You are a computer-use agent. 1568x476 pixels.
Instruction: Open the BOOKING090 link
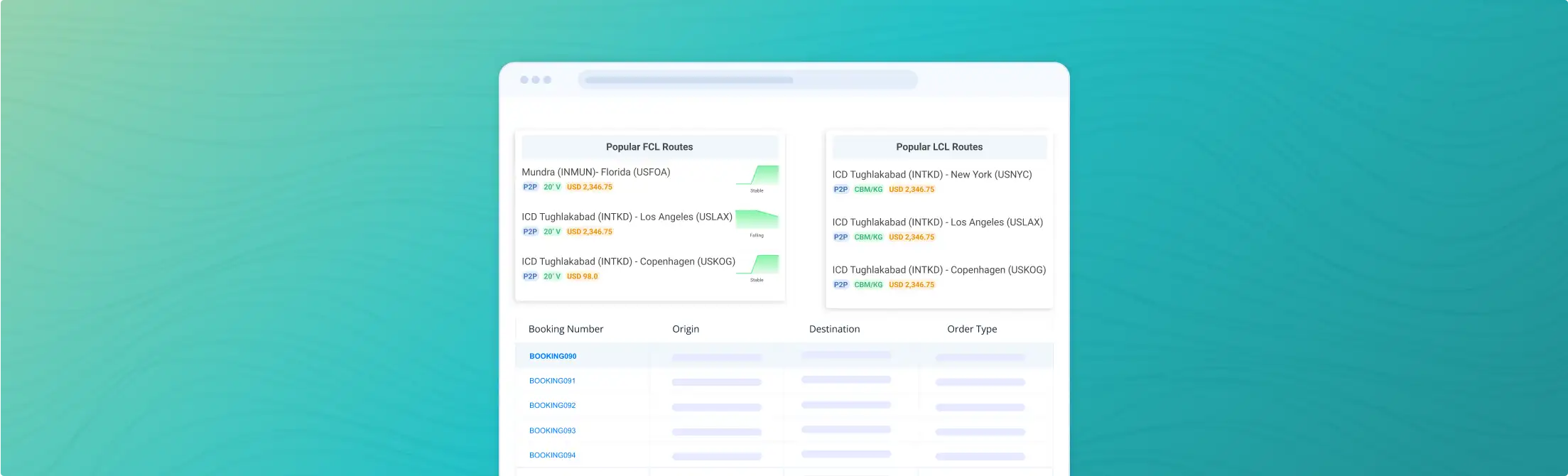552,356
